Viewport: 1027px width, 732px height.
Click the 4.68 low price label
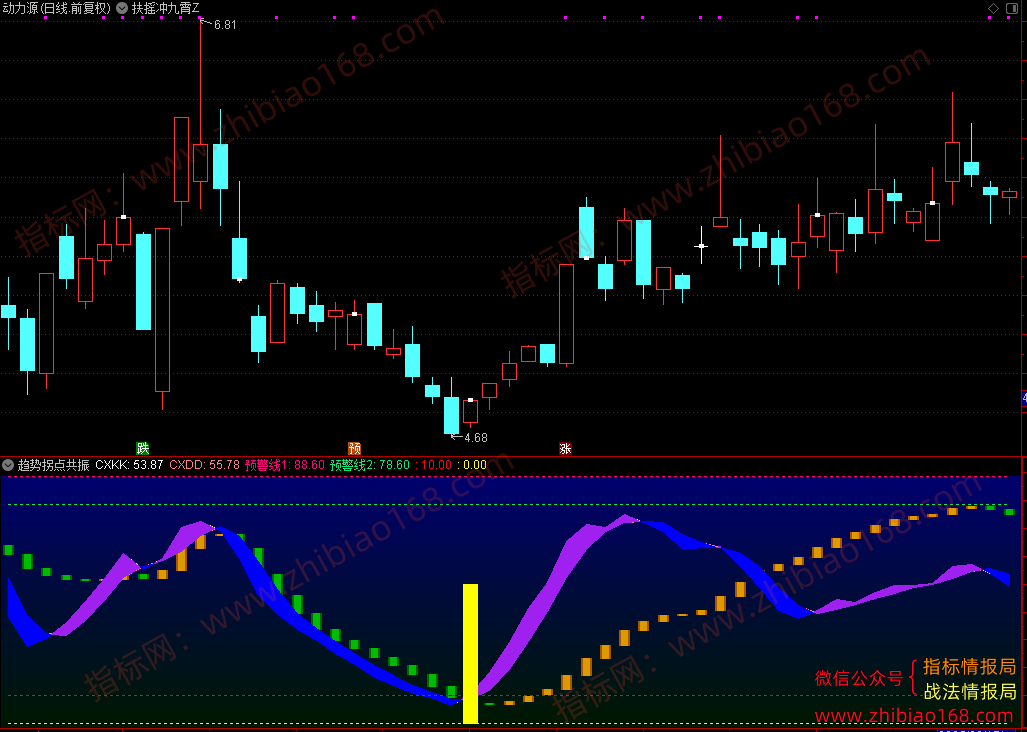476,437
